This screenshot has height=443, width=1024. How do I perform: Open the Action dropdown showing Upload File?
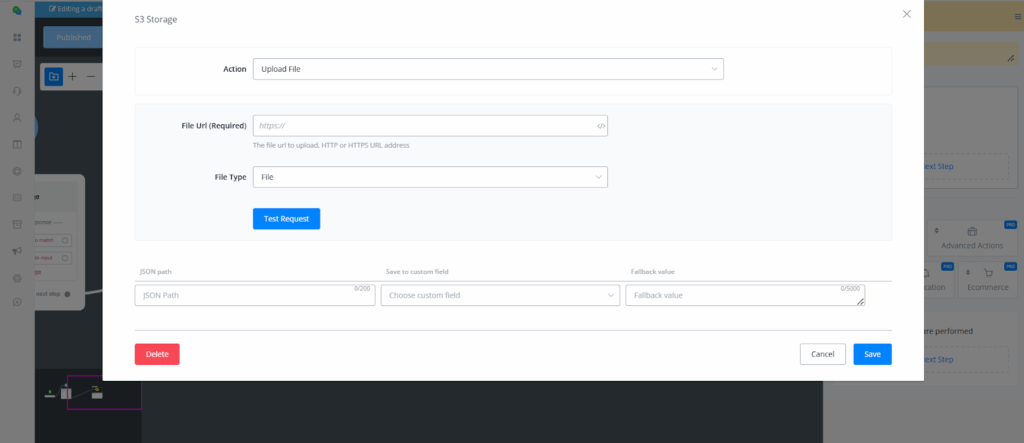point(487,69)
